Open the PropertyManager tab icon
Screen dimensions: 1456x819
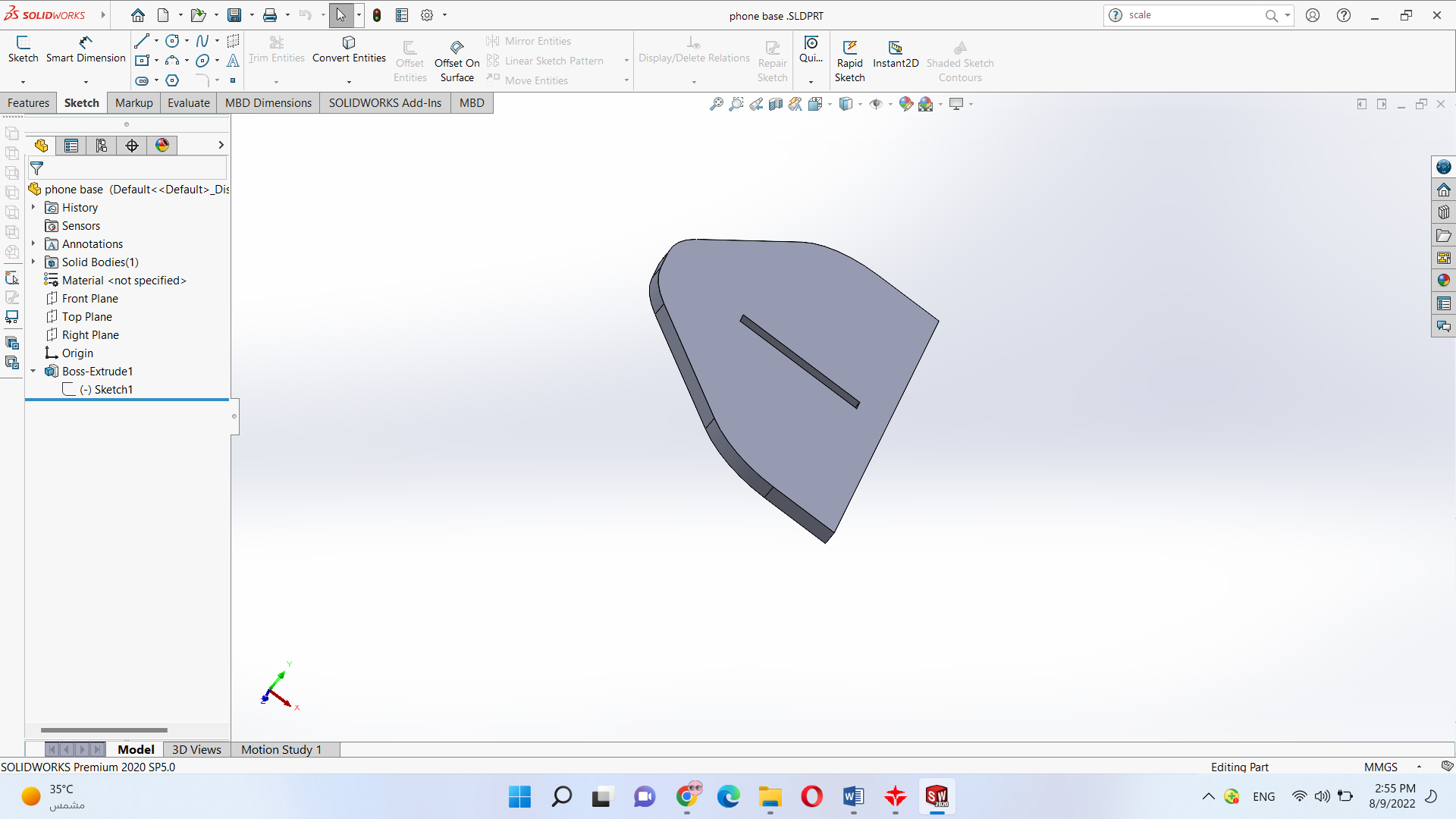tap(71, 146)
